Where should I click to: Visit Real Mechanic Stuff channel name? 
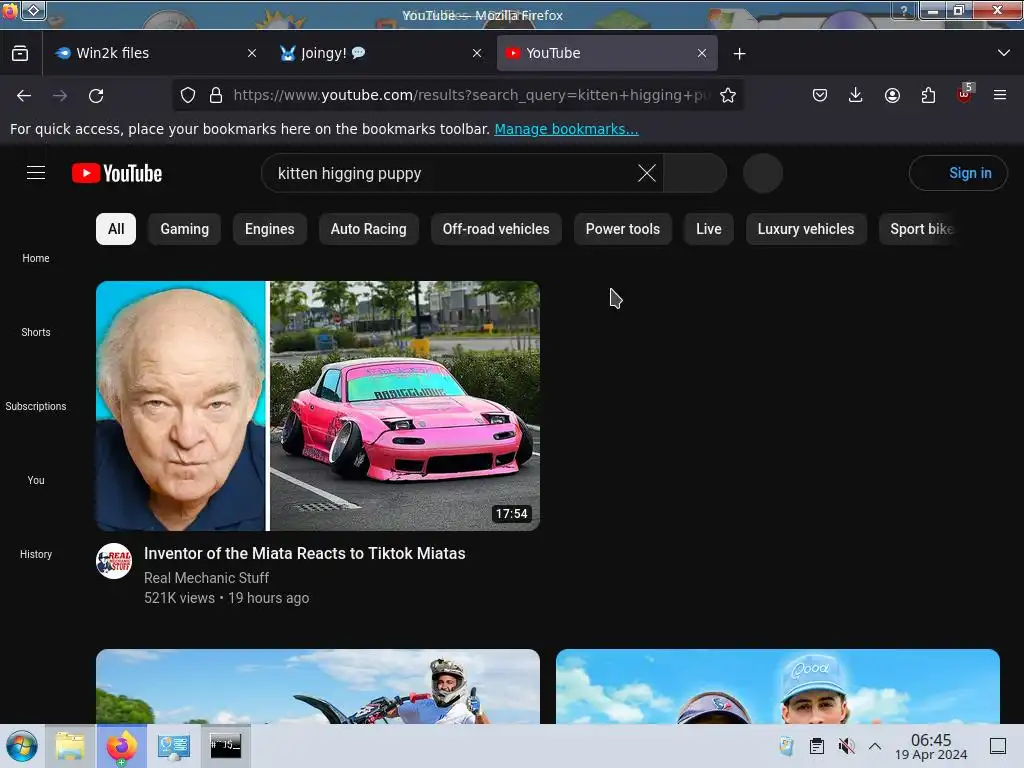tap(206, 578)
